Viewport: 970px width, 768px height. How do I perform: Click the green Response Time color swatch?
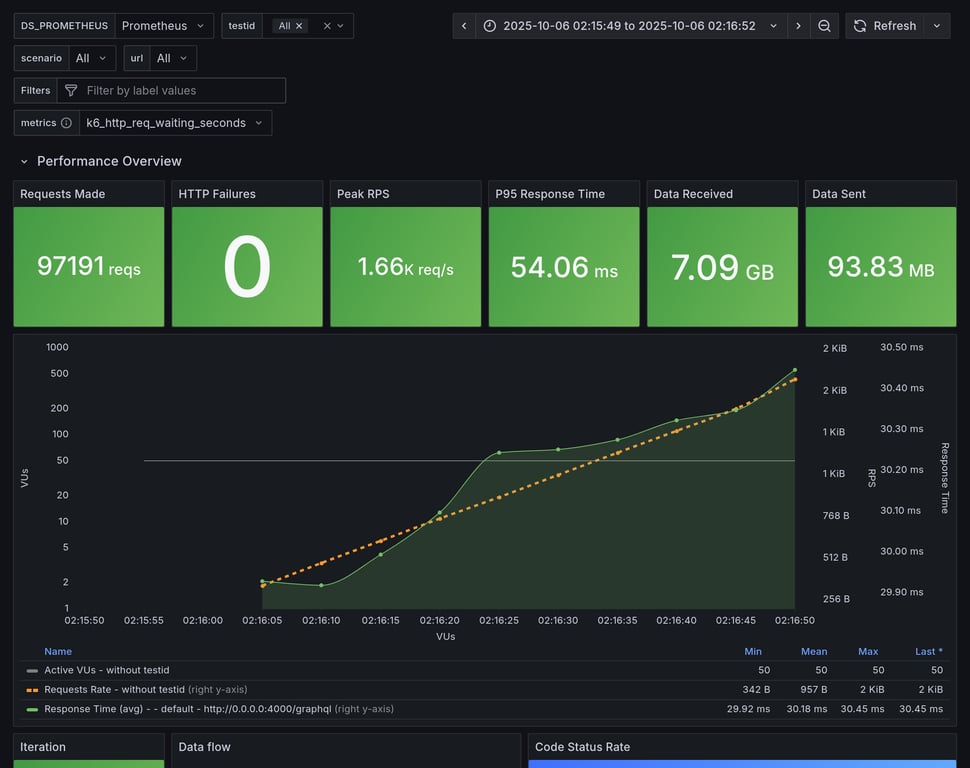(33, 709)
